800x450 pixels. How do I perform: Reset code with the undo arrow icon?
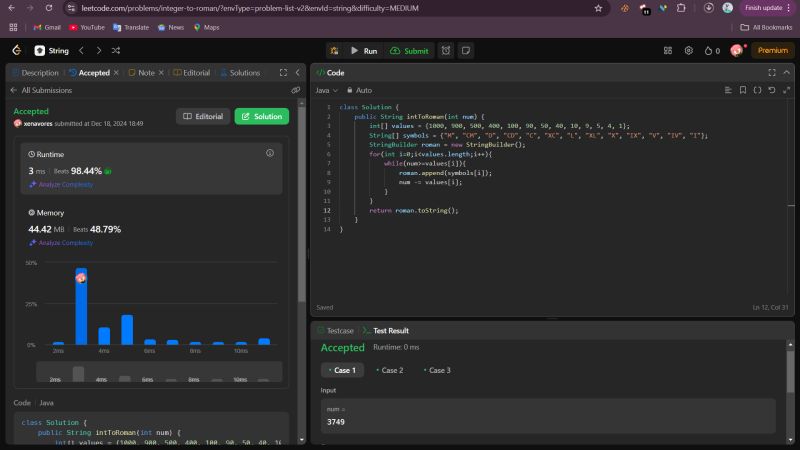pos(772,90)
